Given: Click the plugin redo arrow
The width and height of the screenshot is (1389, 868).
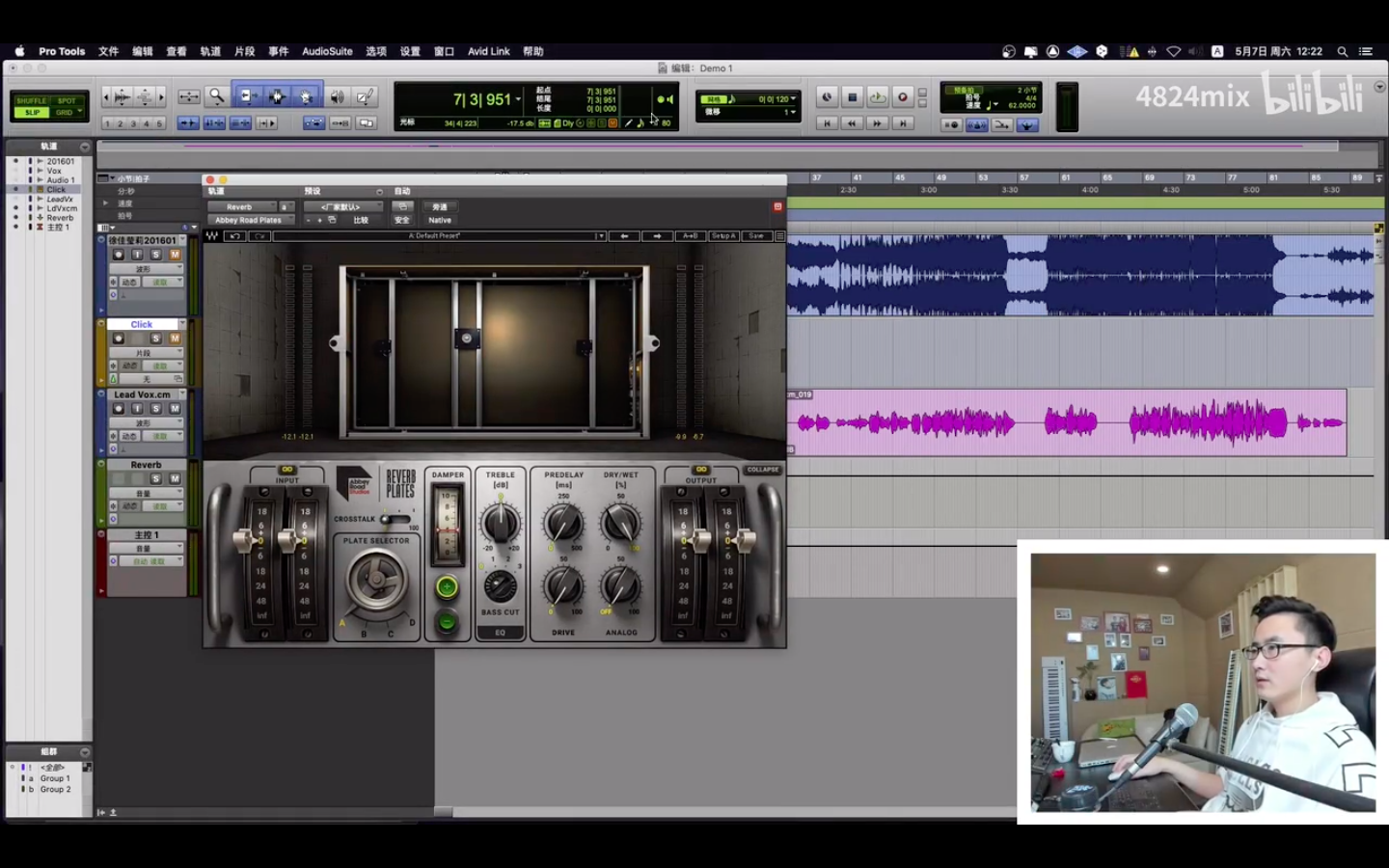Looking at the screenshot, I should [x=259, y=235].
